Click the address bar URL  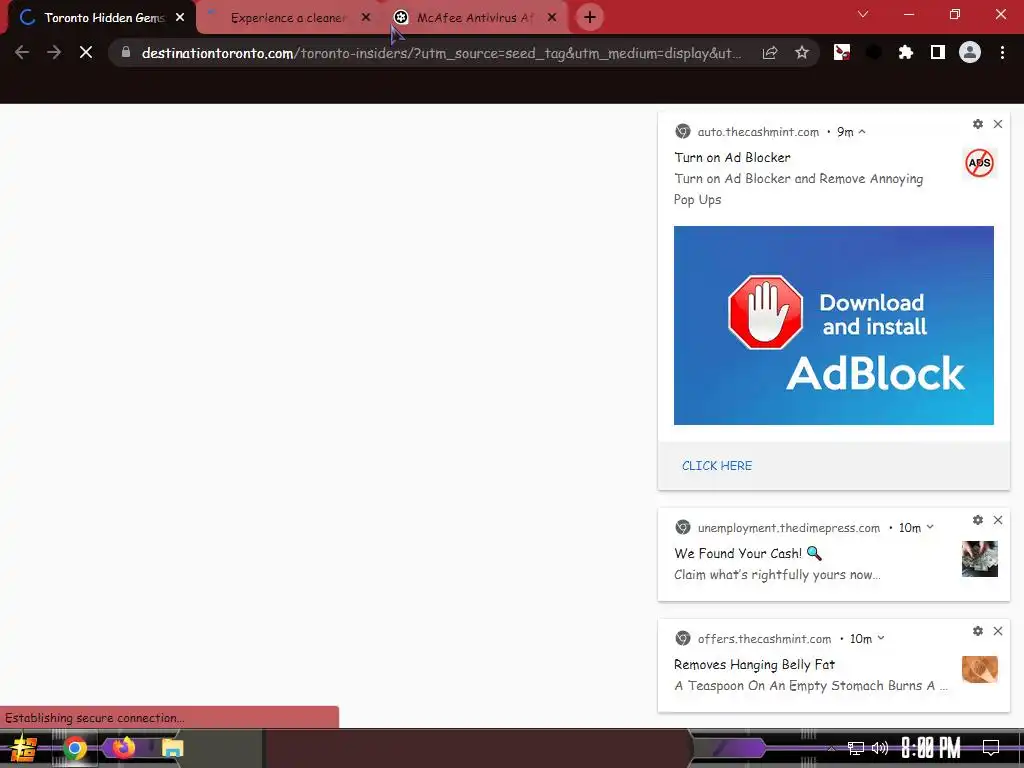[x=441, y=53]
